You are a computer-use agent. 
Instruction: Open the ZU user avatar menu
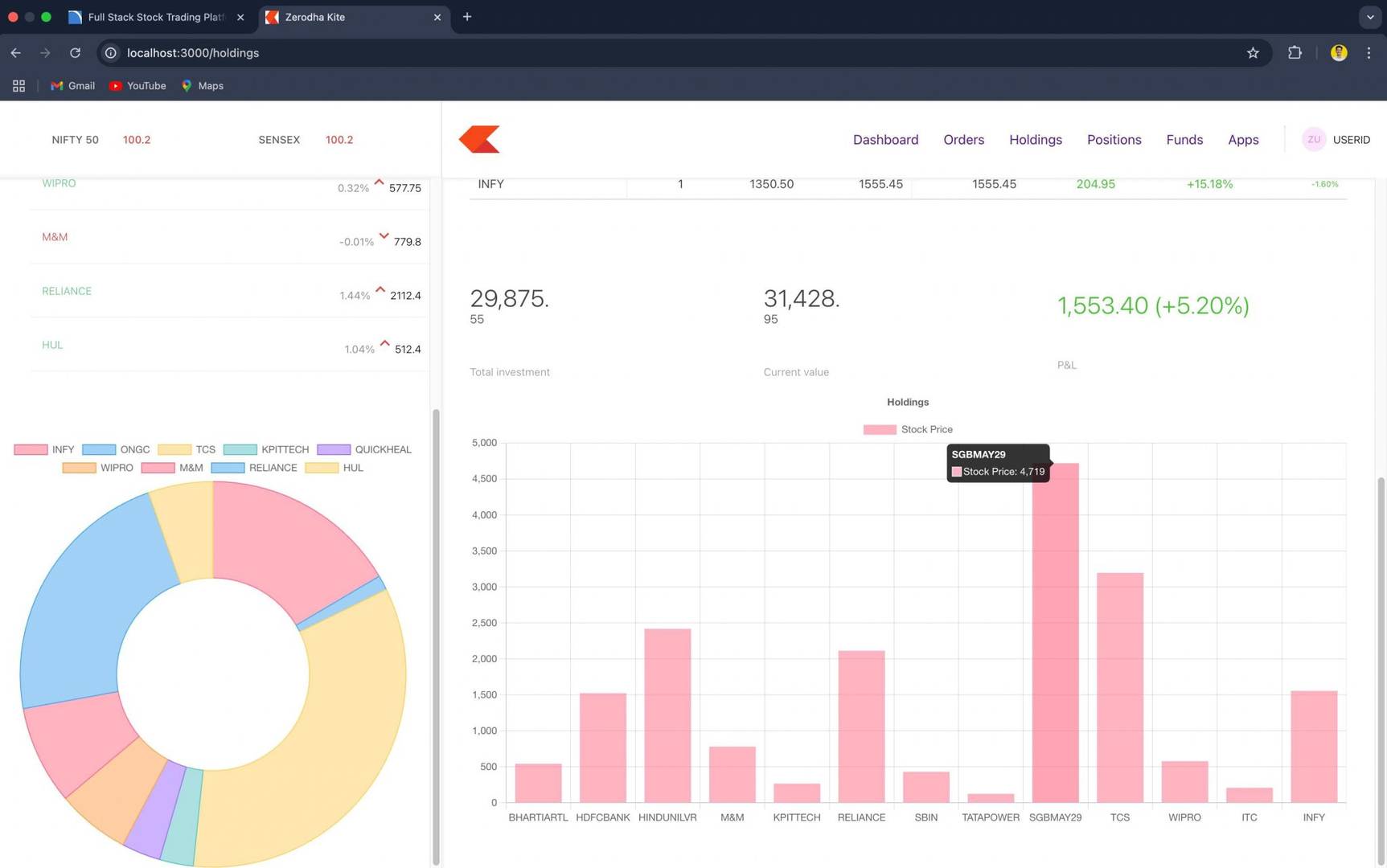tap(1314, 139)
